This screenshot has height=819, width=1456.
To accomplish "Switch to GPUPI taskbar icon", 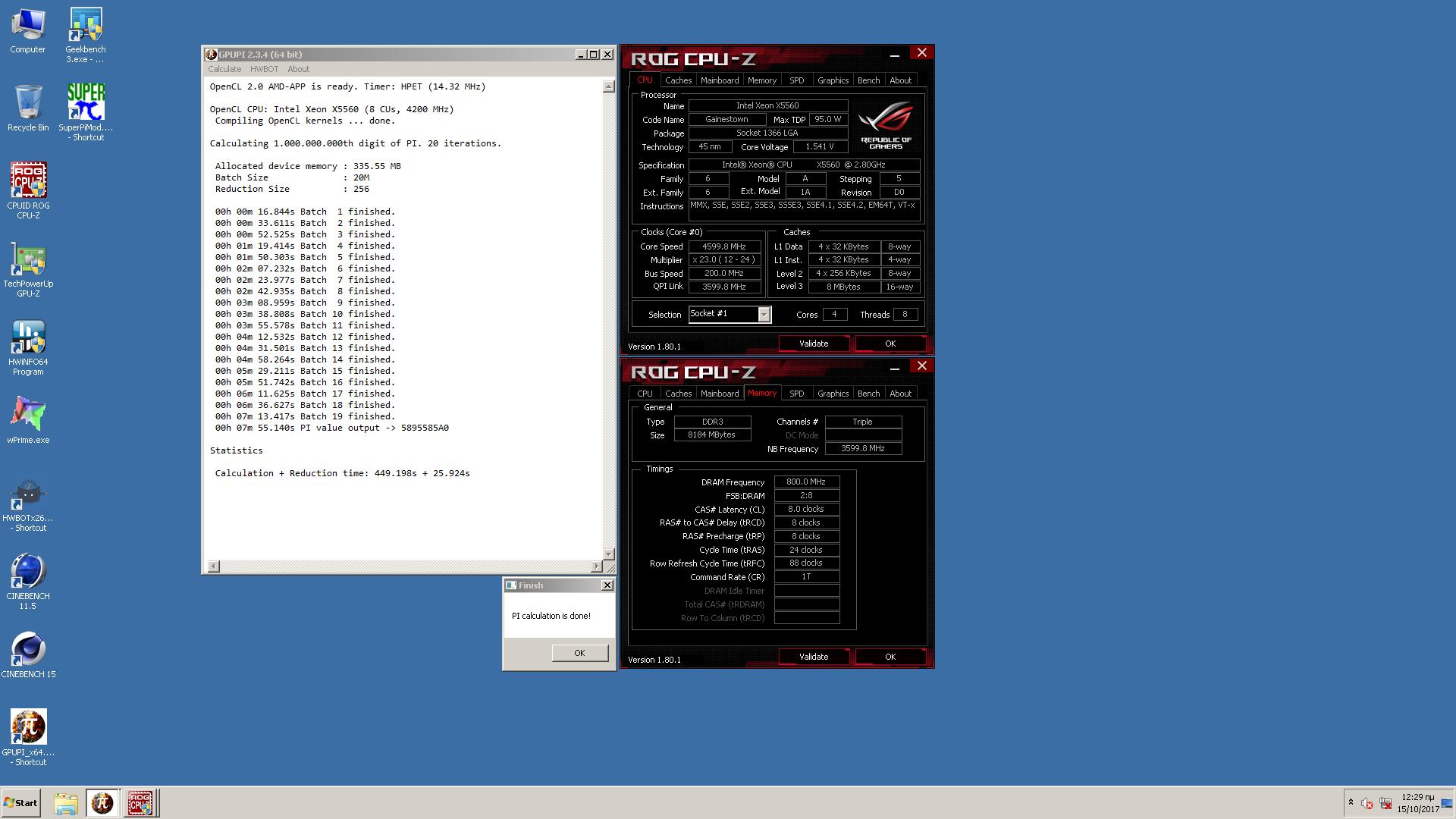I will (102, 803).
